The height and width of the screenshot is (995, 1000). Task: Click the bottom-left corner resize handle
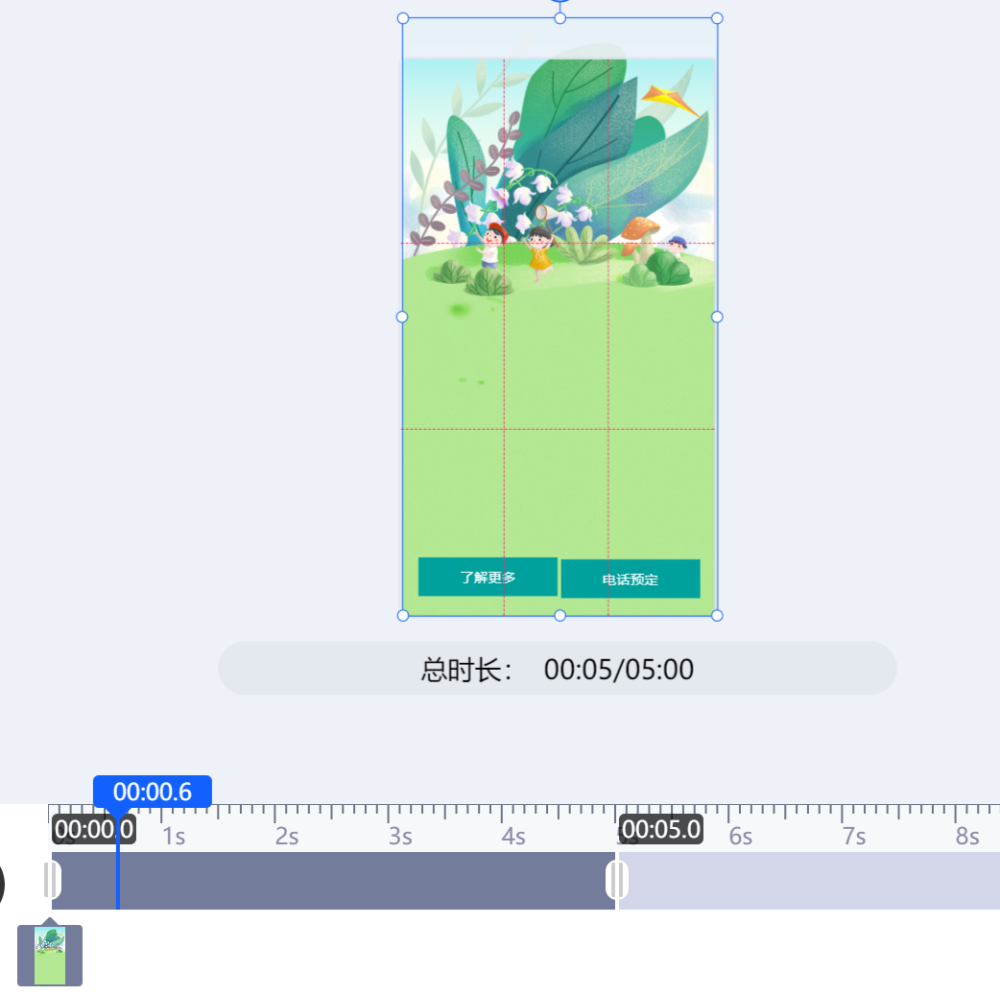403,615
